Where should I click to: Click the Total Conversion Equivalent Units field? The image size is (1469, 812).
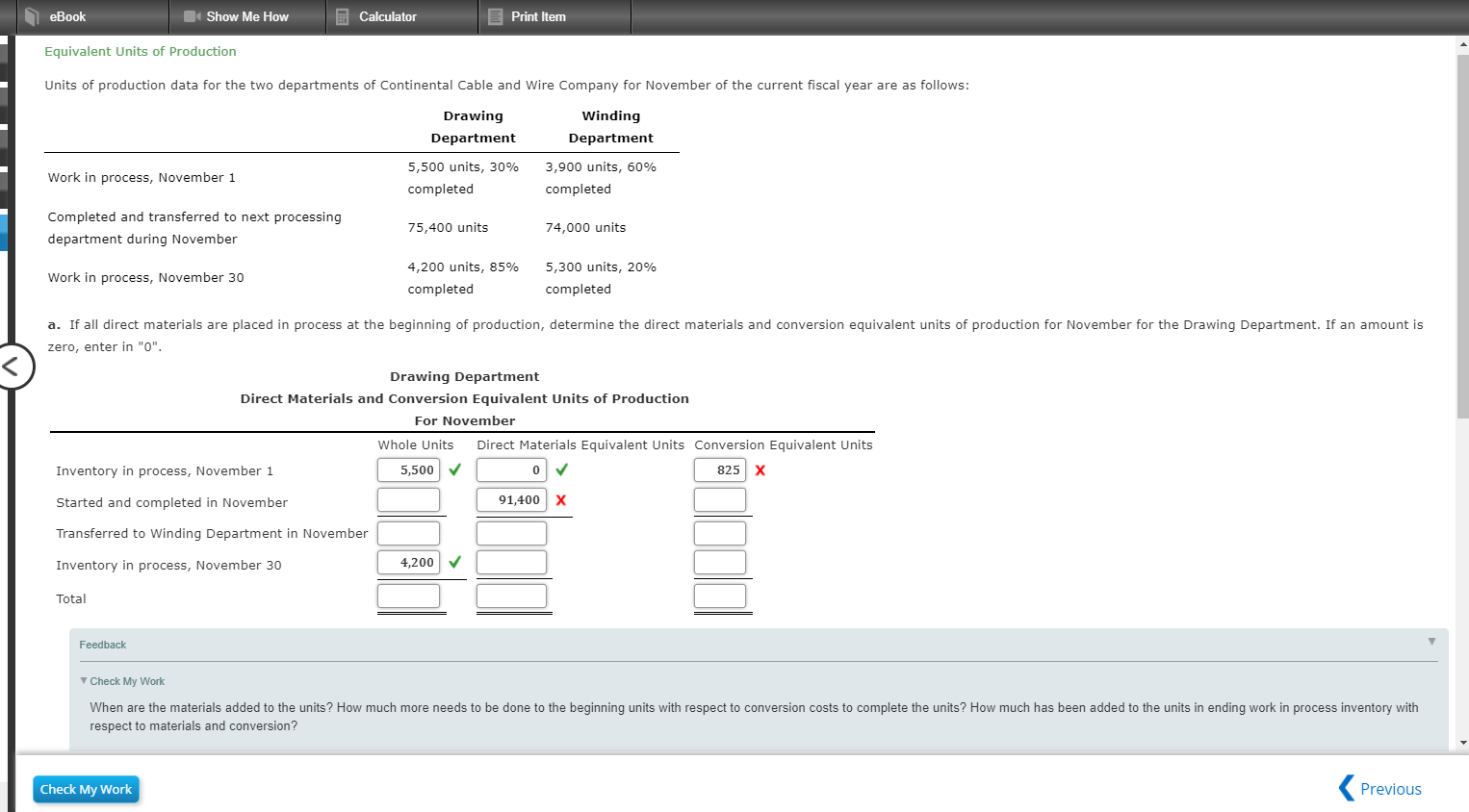[720, 596]
